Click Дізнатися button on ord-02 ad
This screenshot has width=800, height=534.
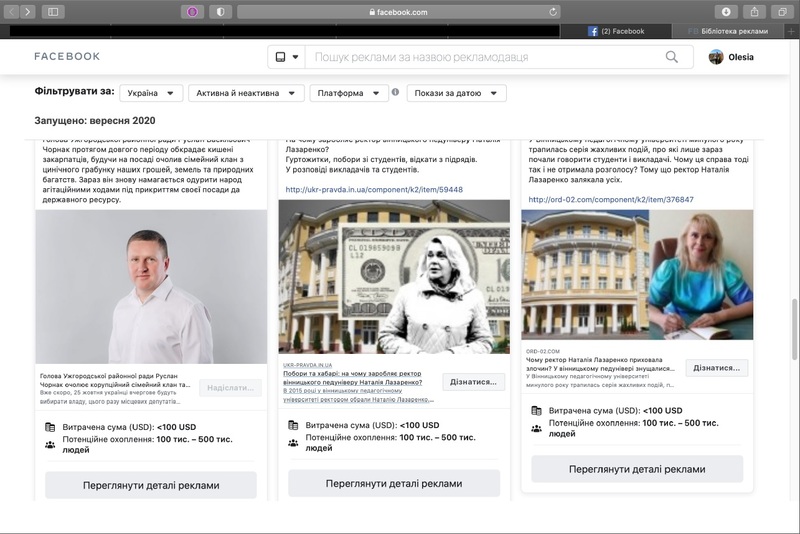pos(716,368)
